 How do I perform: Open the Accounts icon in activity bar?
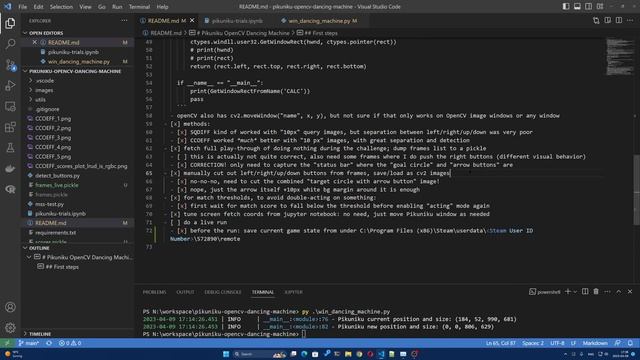click(10, 307)
